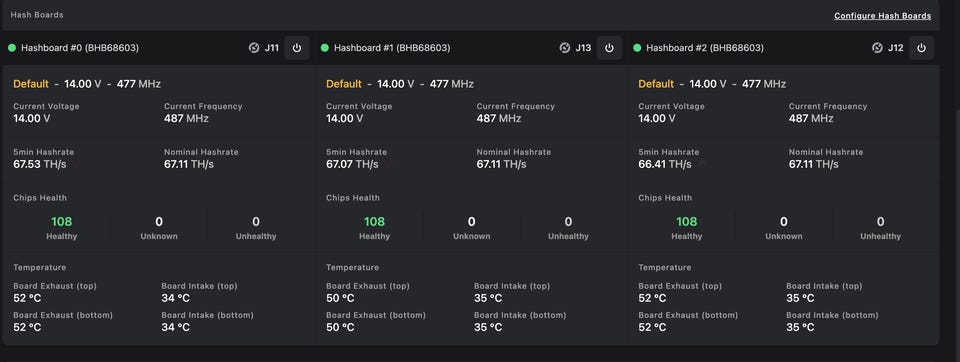
Task: Click Hashboard #1 current voltage 14.00 V
Action: [x=345, y=118]
